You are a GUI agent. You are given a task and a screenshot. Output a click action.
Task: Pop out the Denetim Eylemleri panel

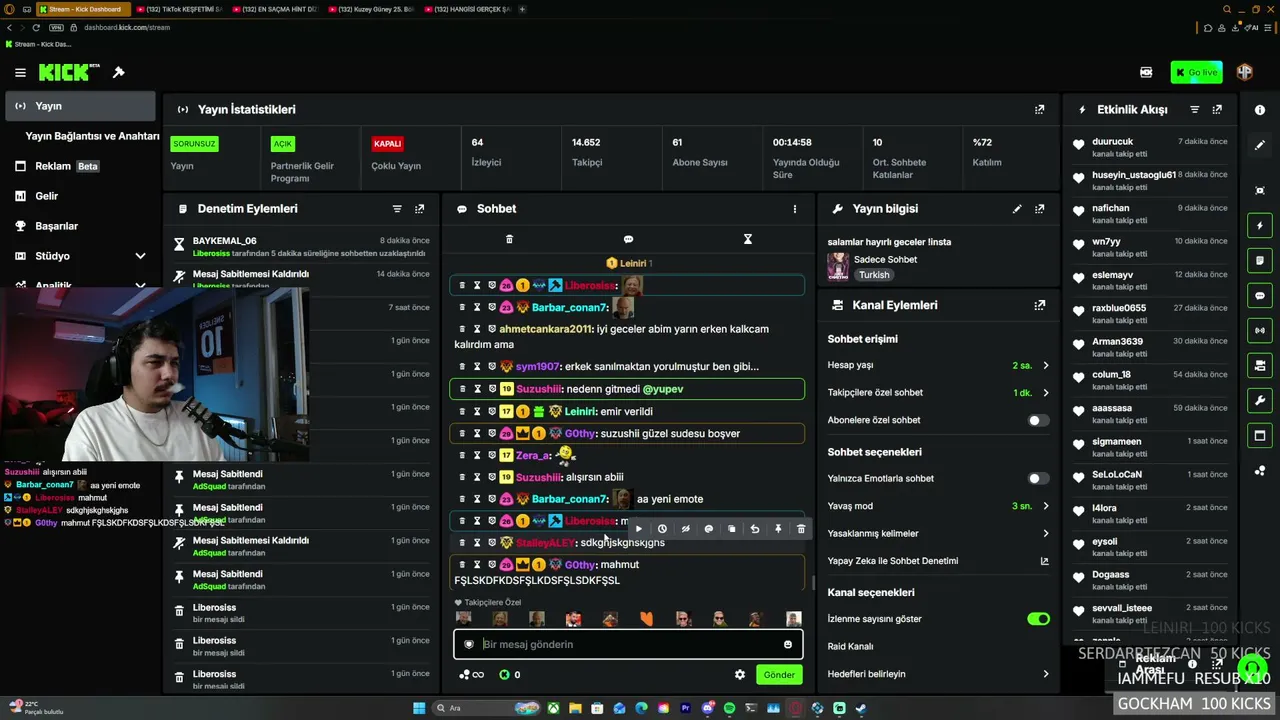[x=419, y=209]
